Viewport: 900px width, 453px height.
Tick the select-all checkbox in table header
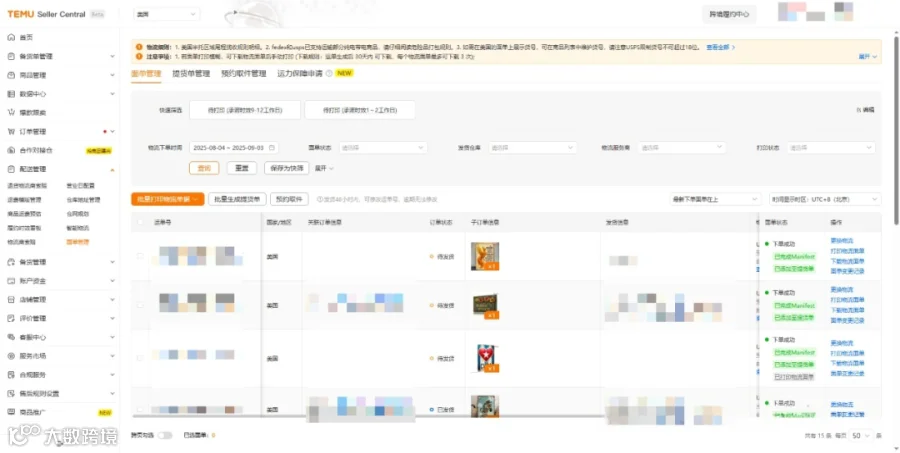tap(141, 222)
